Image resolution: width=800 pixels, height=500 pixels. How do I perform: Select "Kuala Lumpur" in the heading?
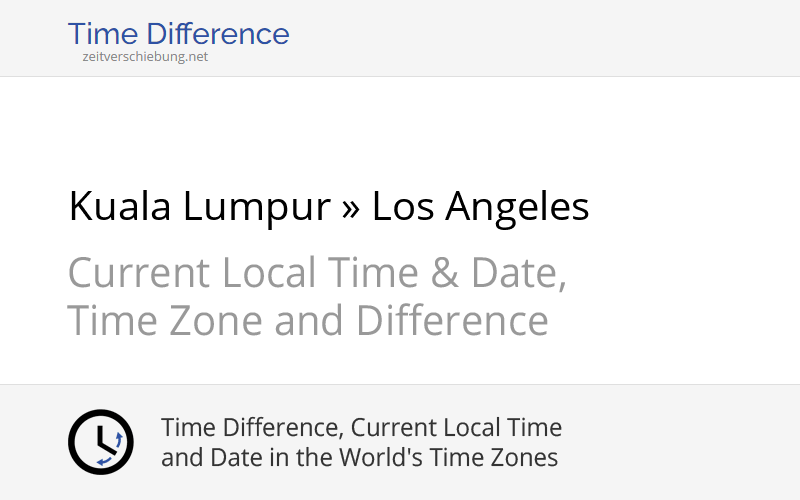tap(199, 207)
